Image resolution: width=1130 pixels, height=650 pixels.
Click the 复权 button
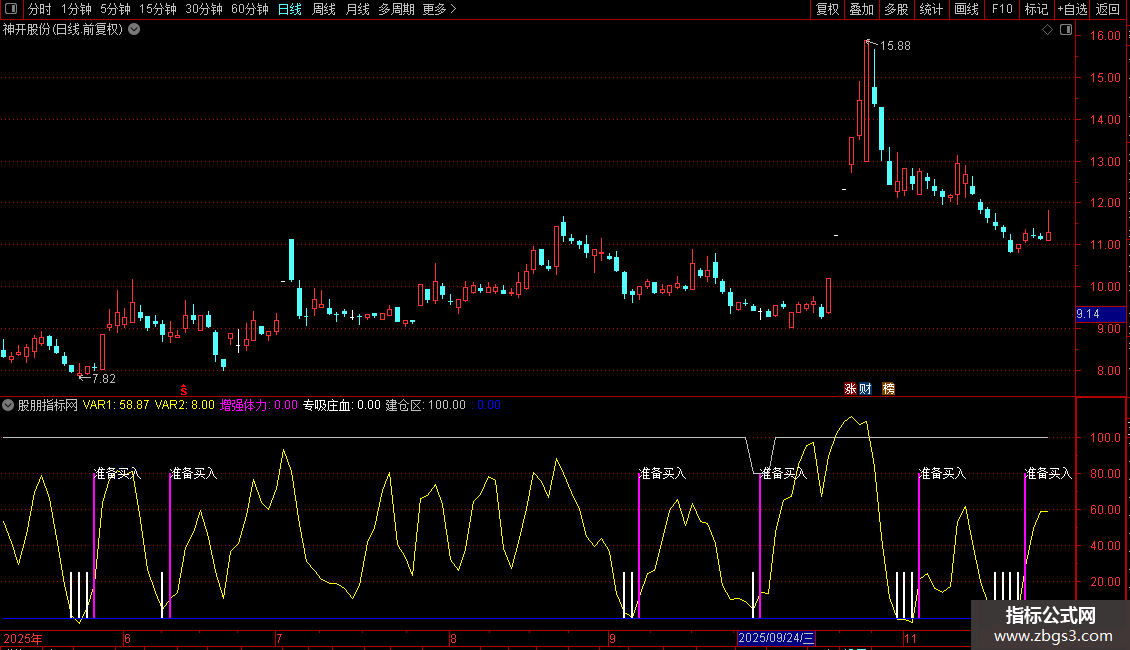(x=828, y=10)
